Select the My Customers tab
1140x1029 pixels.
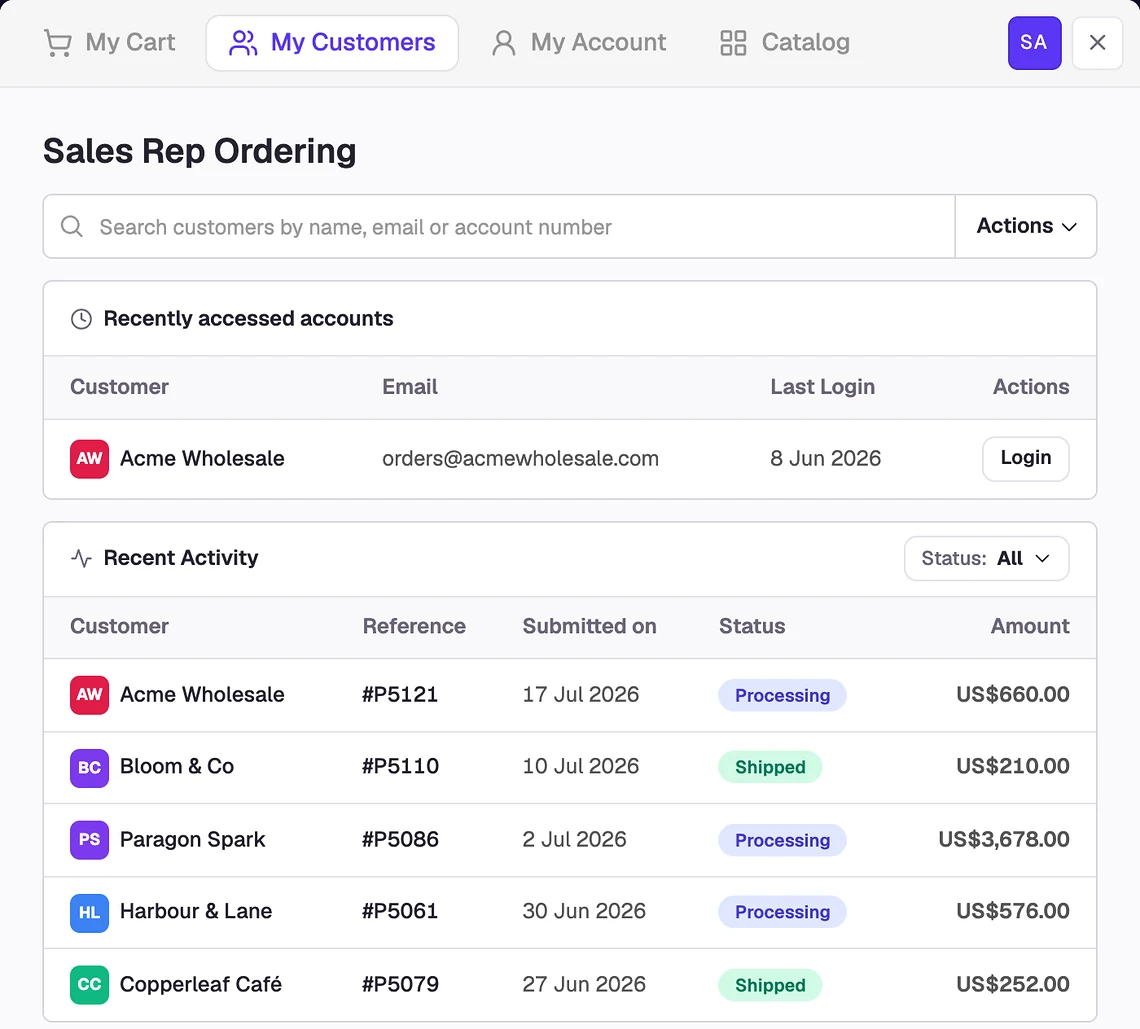[332, 43]
